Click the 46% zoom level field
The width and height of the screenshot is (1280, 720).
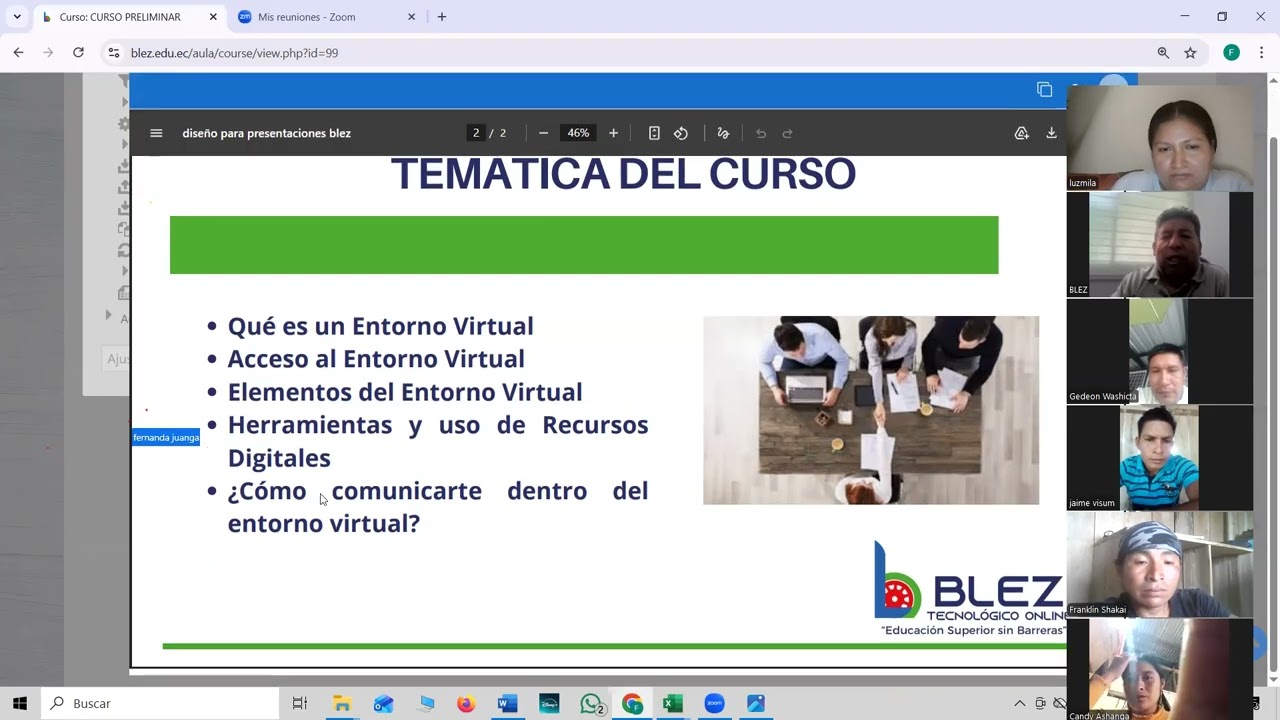tap(578, 133)
